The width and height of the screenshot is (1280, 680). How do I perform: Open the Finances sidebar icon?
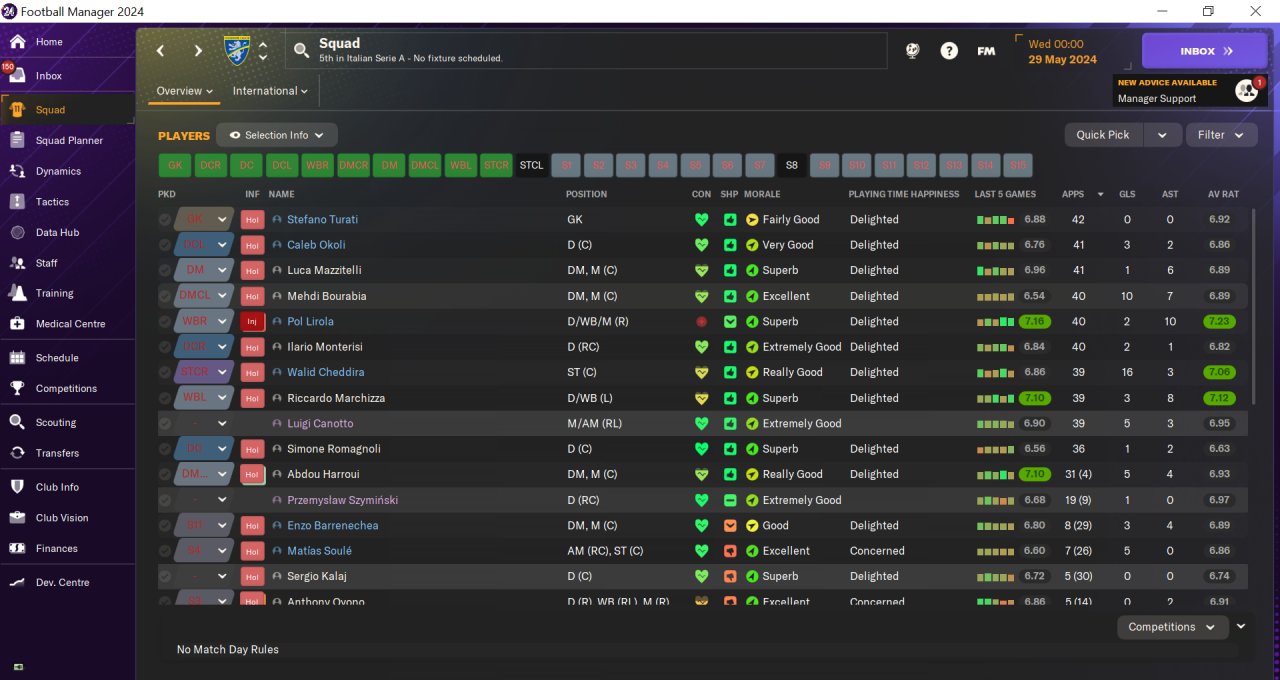[17, 548]
